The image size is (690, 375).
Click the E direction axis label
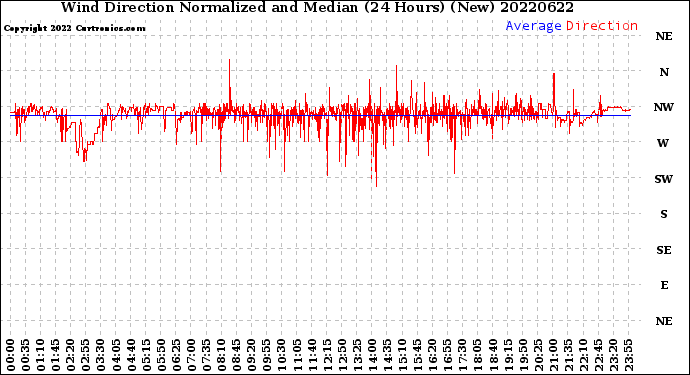pyautogui.click(x=664, y=285)
